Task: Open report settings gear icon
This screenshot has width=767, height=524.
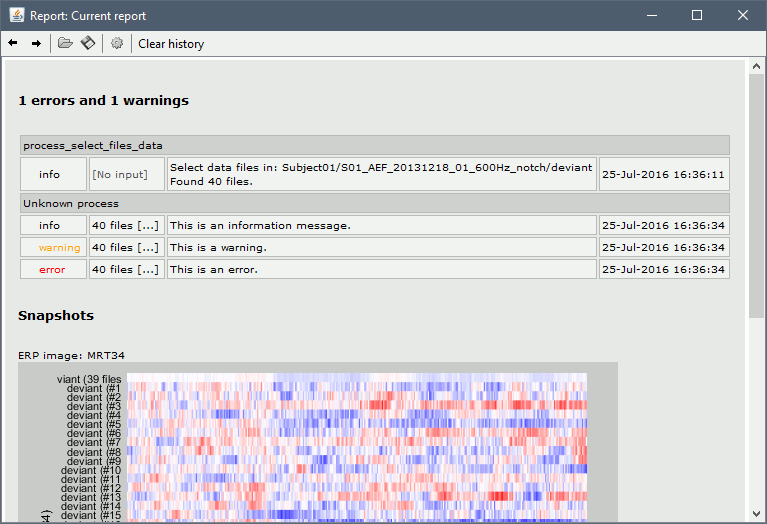Action: [x=117, y=43]
